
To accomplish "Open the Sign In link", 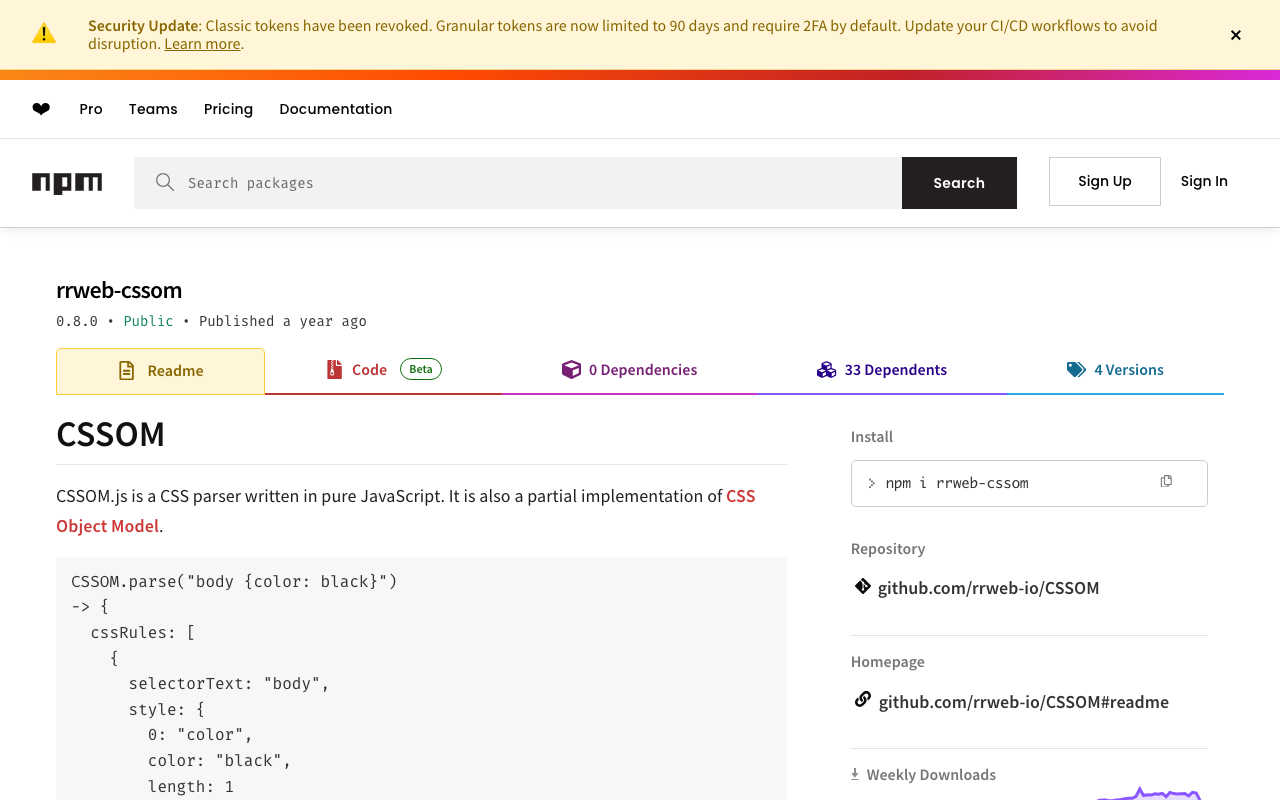I will pyautogui.click(x=1204, y=181).
